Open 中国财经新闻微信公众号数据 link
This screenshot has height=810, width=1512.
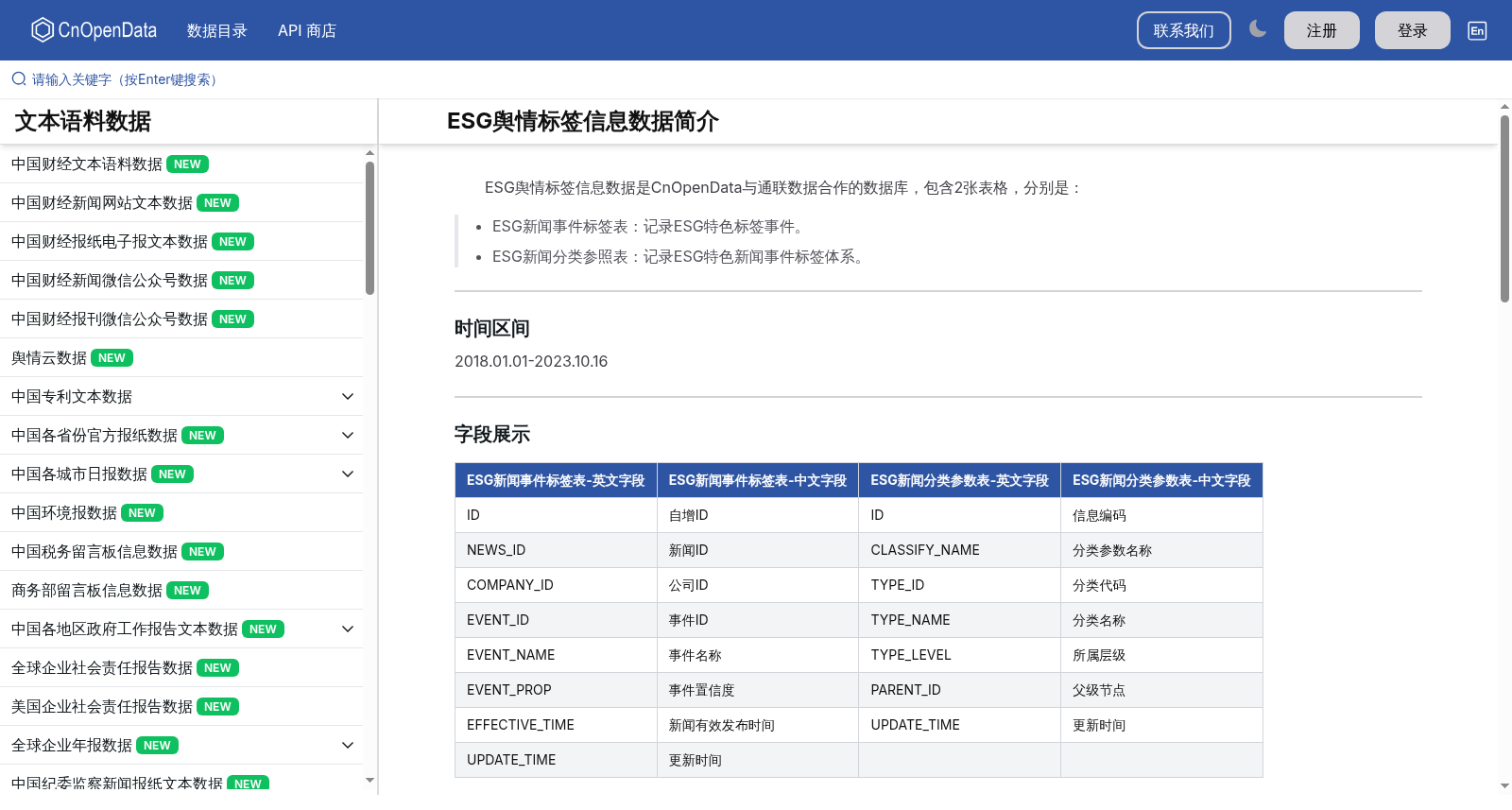pyautogui.click(x=110, y=281)
